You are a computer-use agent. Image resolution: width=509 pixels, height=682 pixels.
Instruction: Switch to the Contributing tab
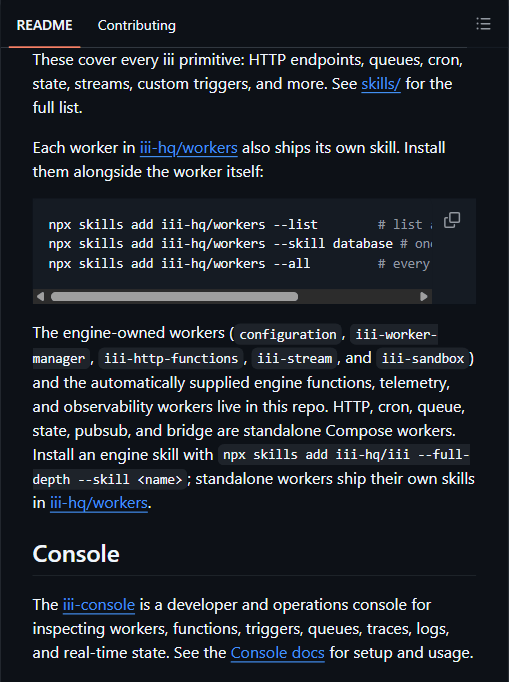point(137,25)
